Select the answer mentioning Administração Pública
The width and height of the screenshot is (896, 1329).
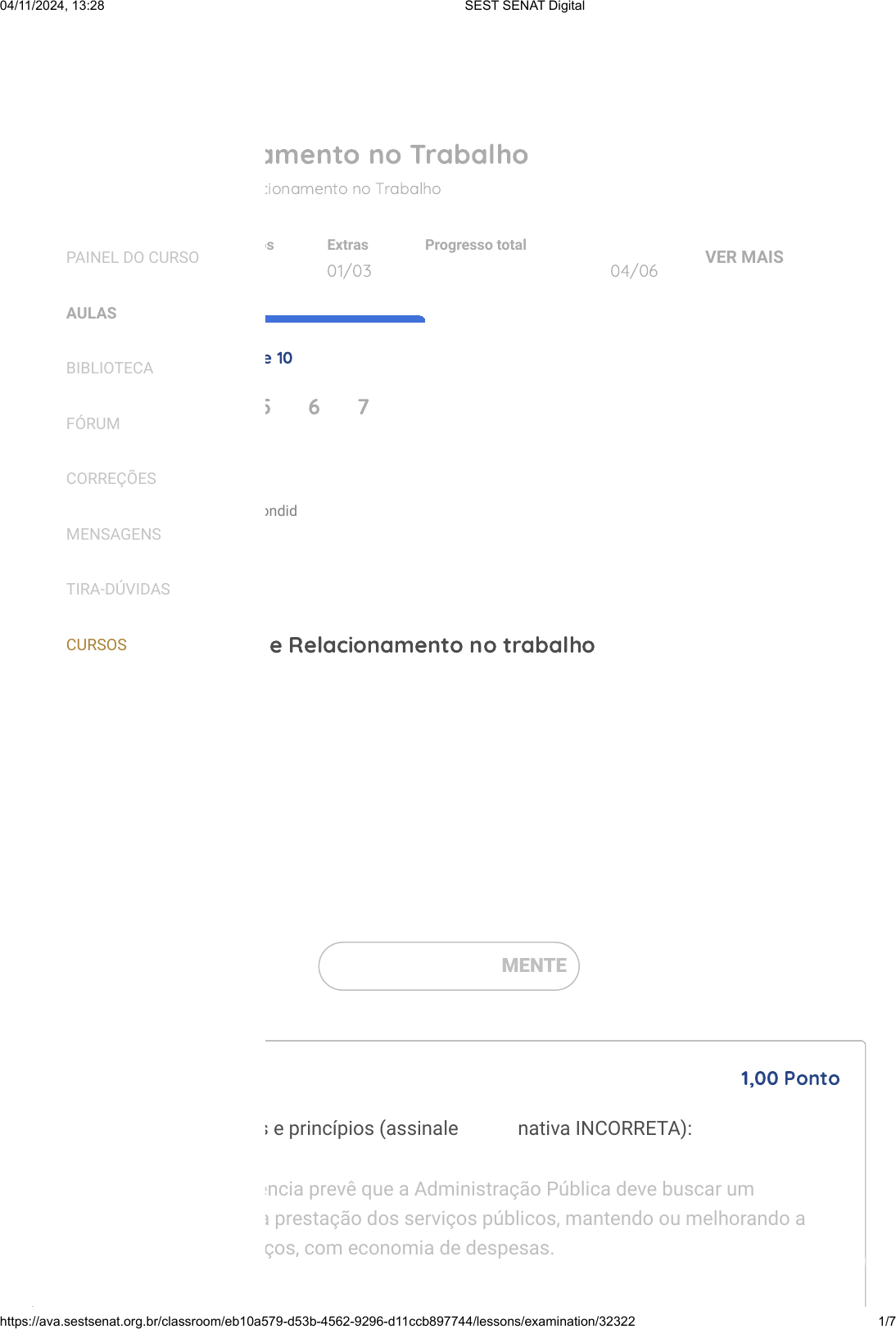click(x=532, y=1218)
